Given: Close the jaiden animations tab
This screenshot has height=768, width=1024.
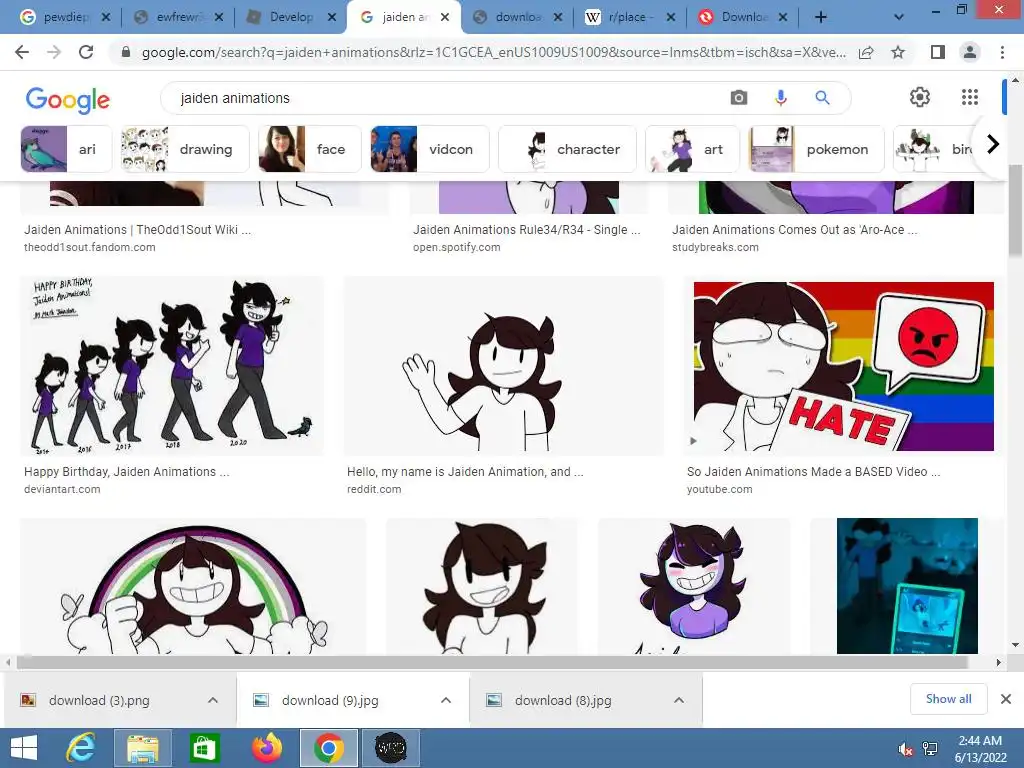Looking at the screenshot, I should [445, 17].
